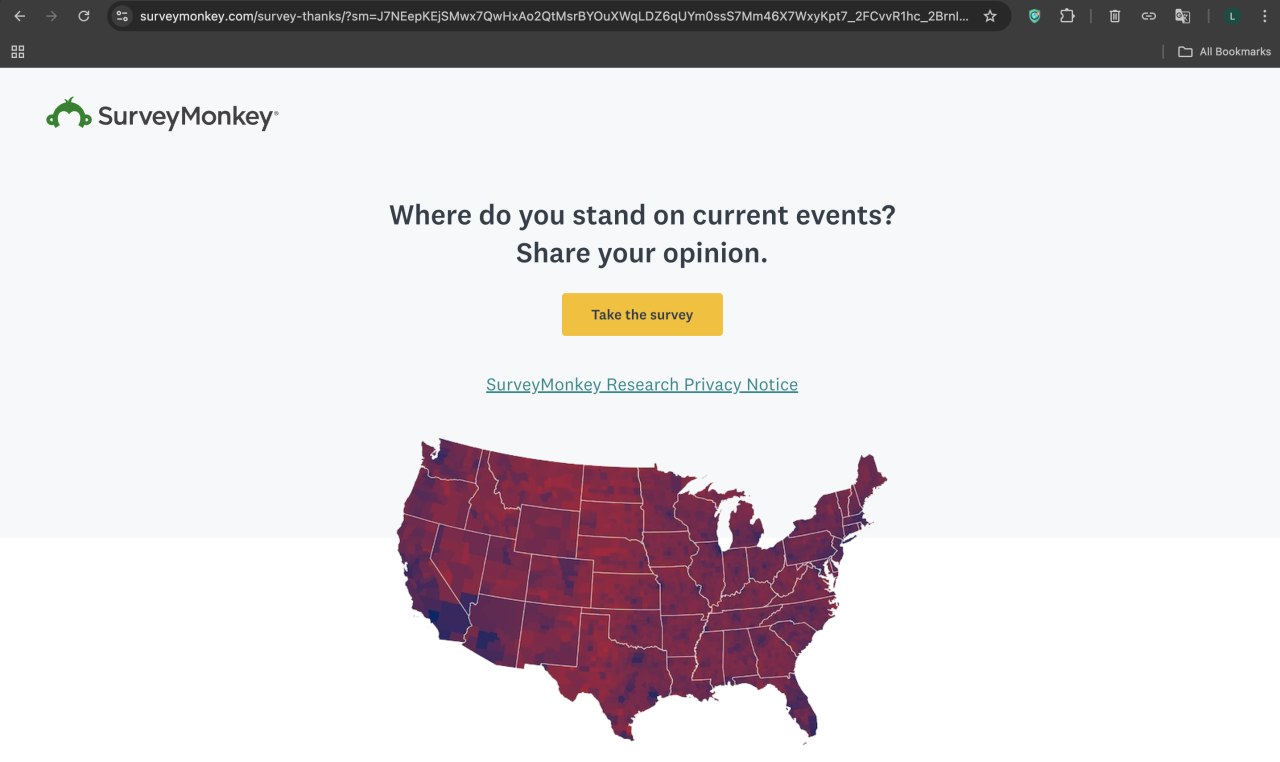Click the forward navigation arrow

[x=52, y=16]
